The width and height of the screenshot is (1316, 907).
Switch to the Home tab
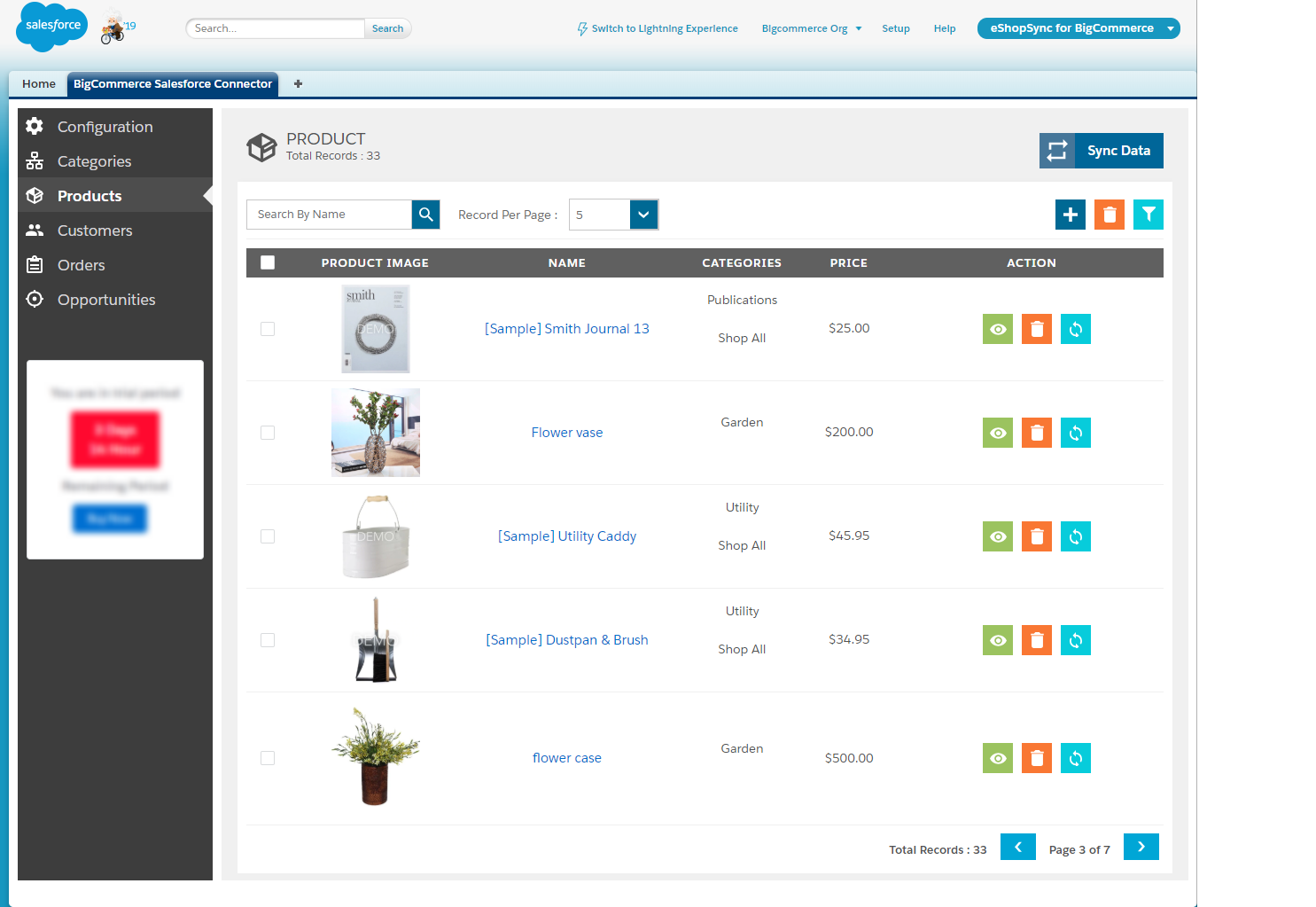tap(38, 83)
